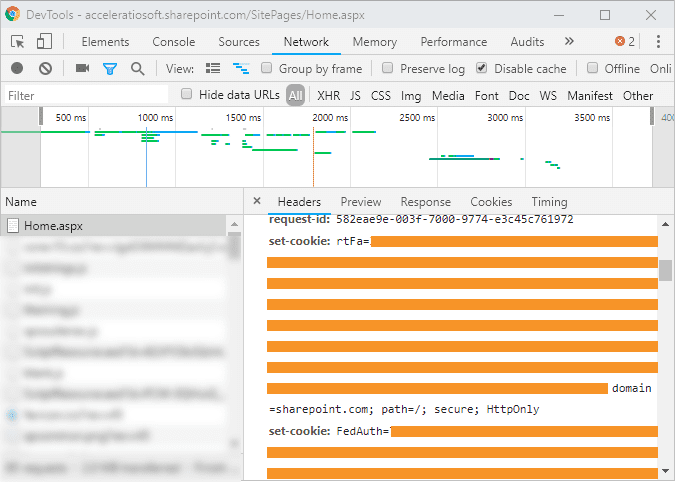Activate the inspect element picker icon
The width and height of the screenshot is (676, 482).
18,42
